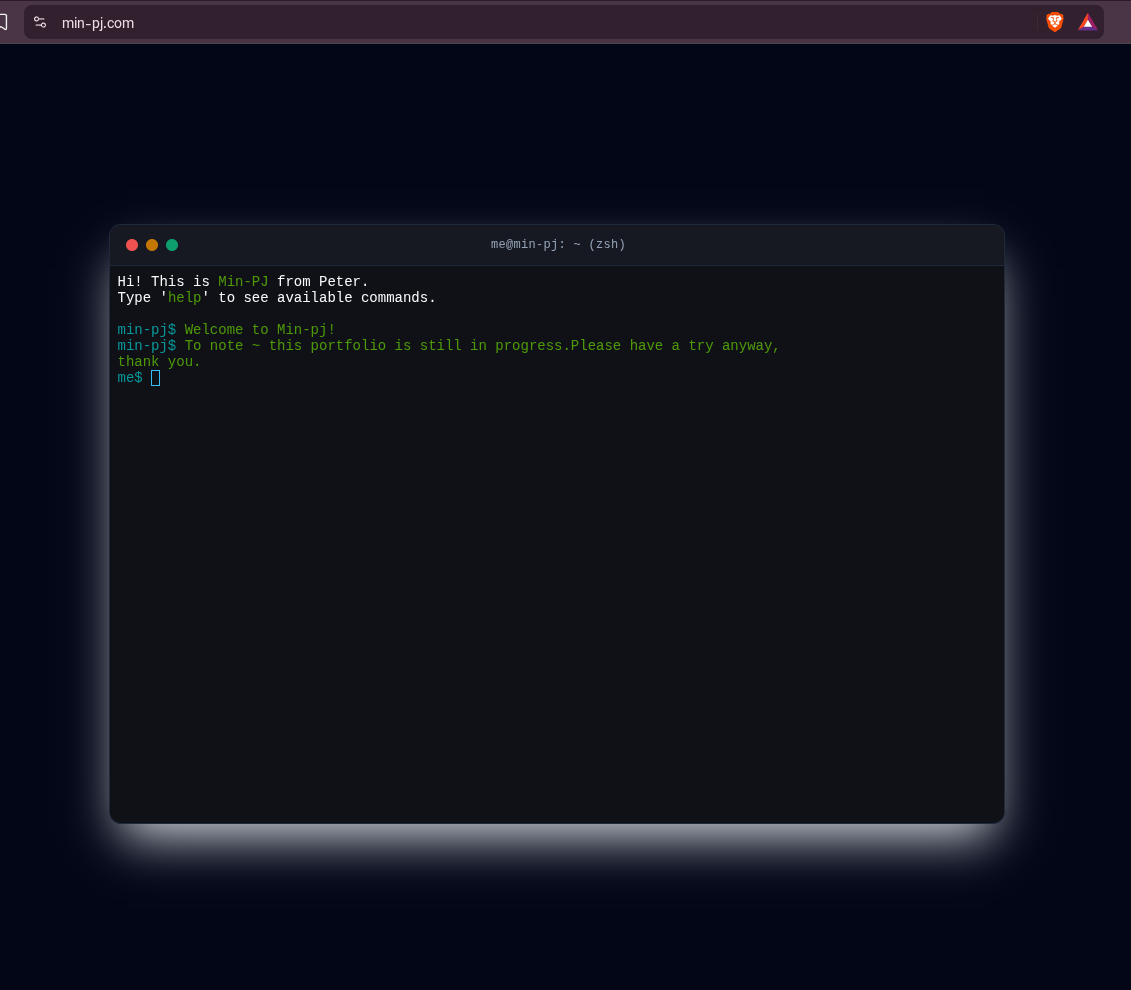Click the terminal title 'me@min-pj: ~ (zsh)'
Screen dimensions: 1131x990
tap(558, 244)
